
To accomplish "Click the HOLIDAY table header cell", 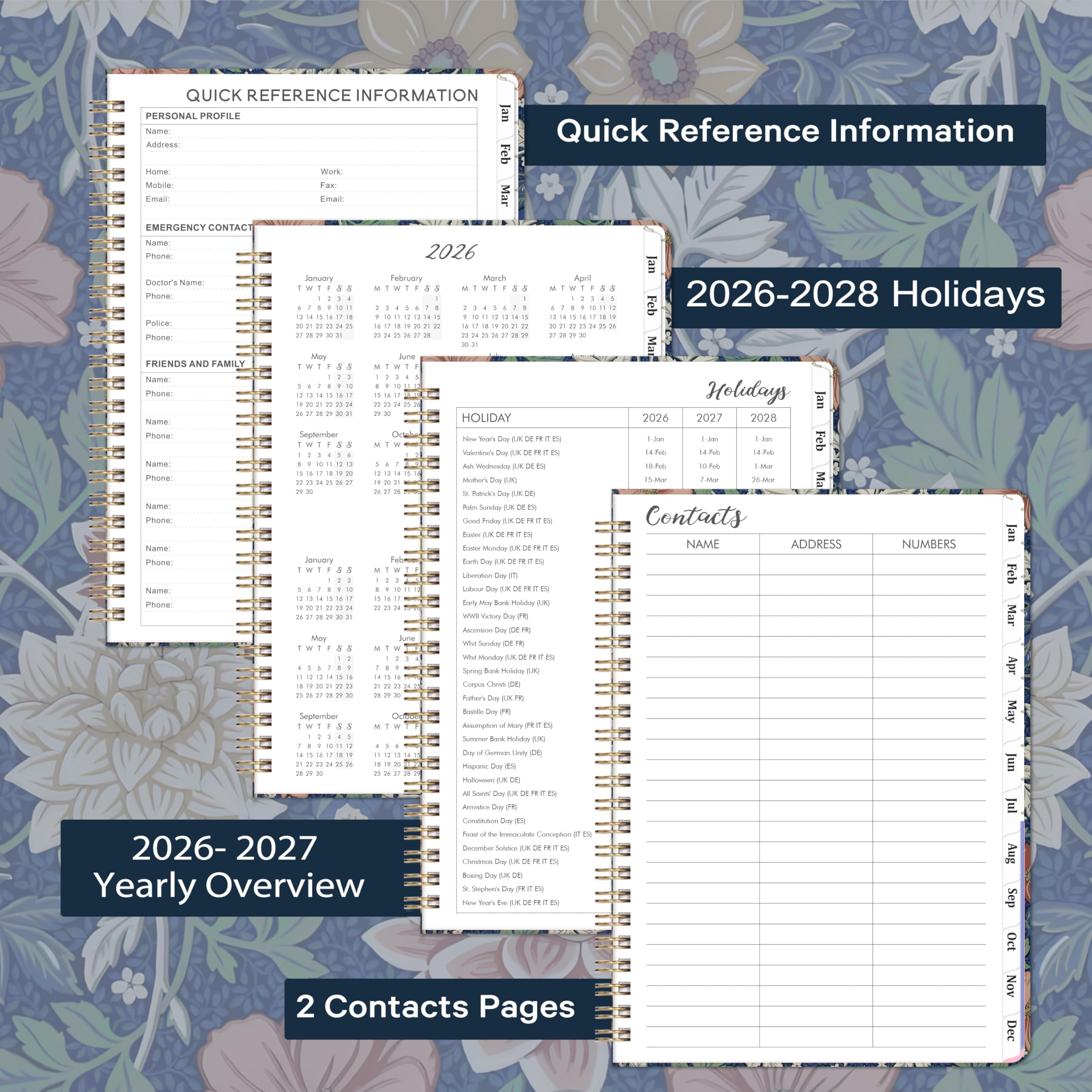I will point(486,418).
